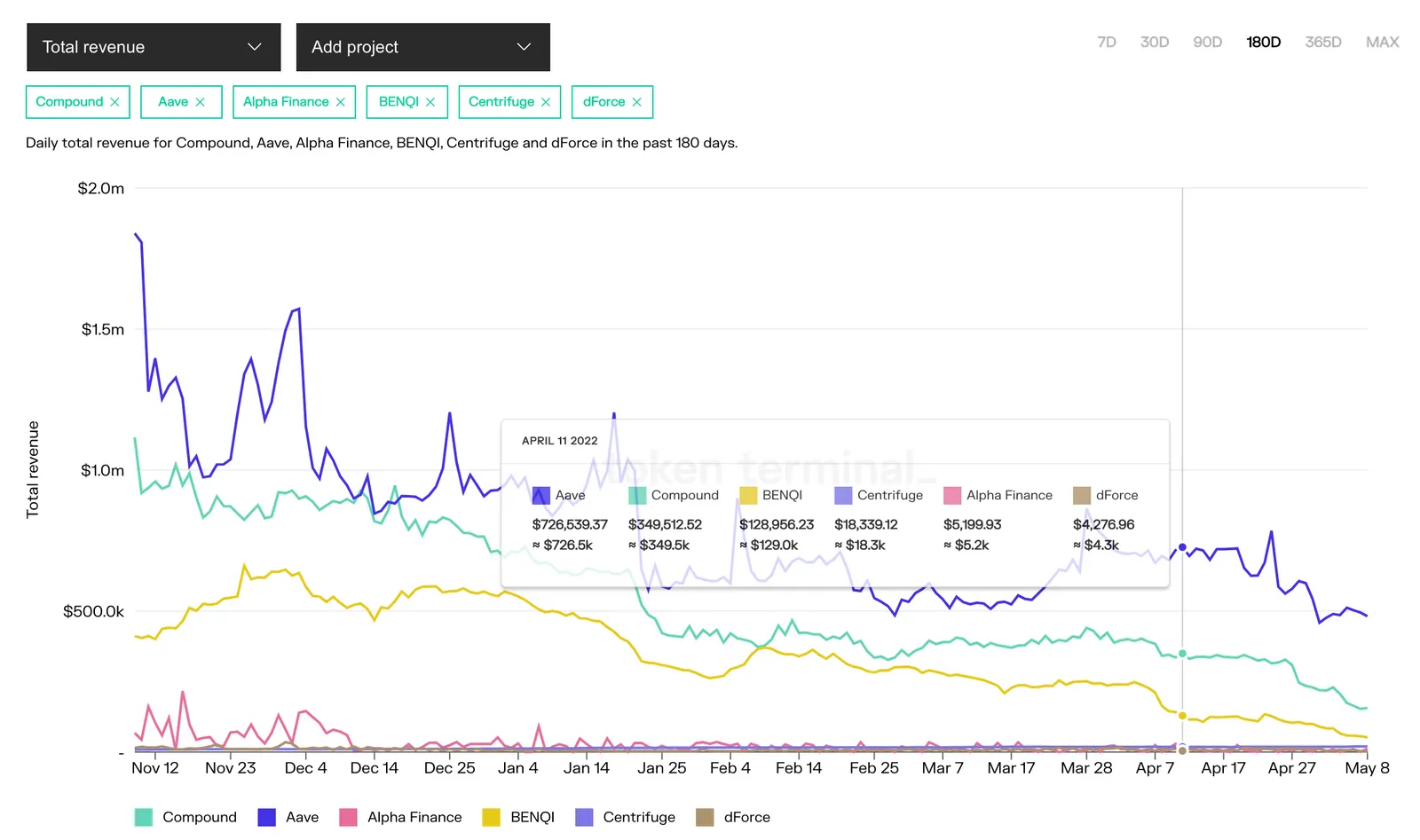Click the chevron arrow in Total revenue dropdown
This screenshot has height=840, width=1420.
click(x=255, y=47)
